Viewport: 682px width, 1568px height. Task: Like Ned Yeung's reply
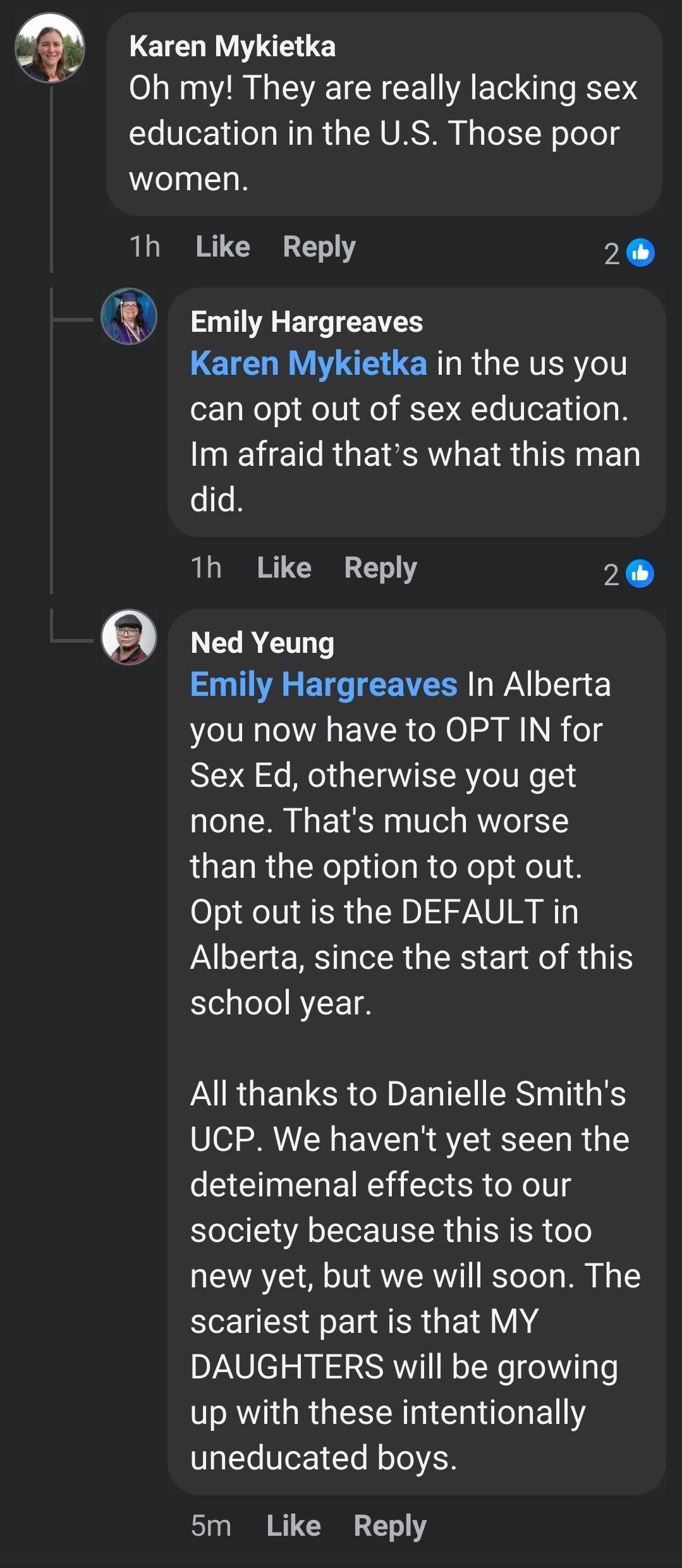[x=293, y=1526]
